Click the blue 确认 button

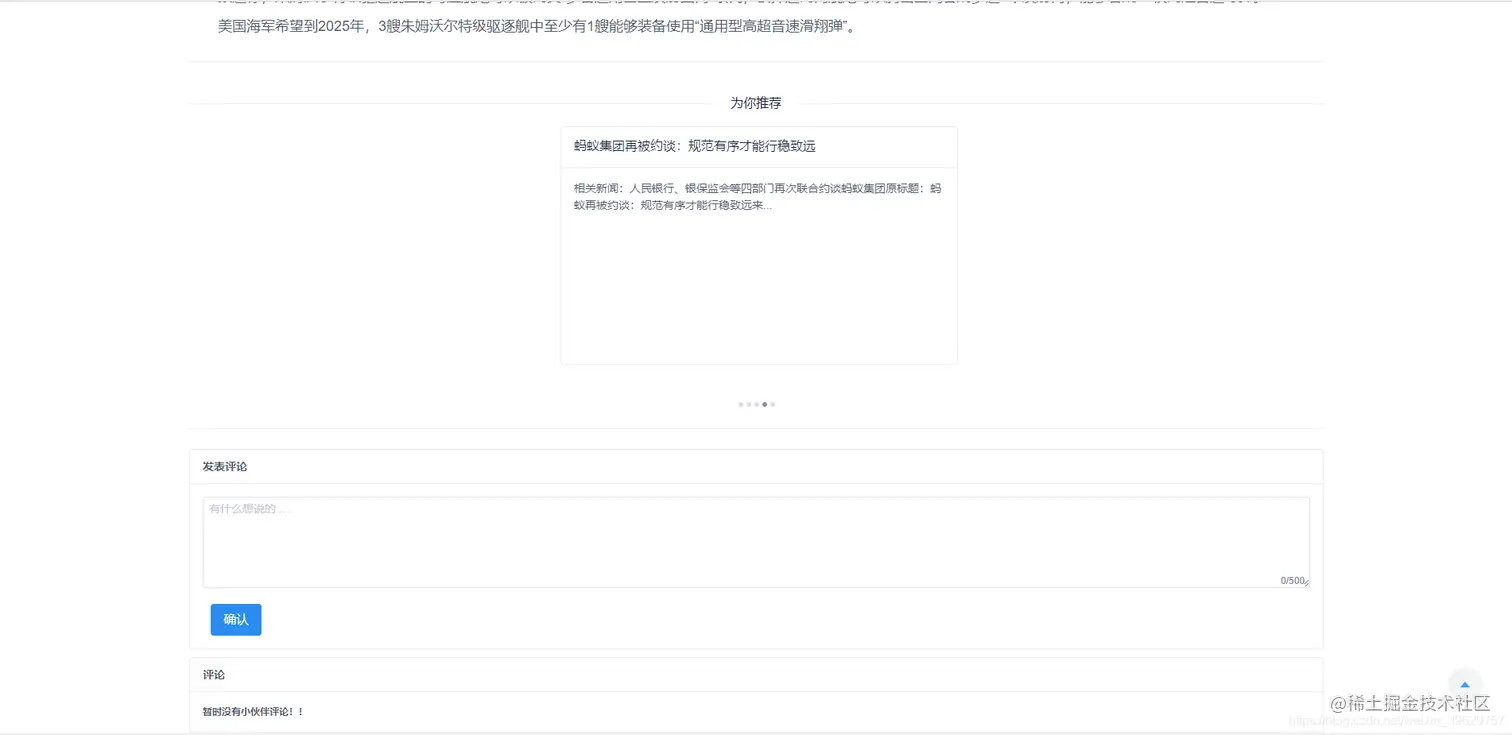[236, 619]
